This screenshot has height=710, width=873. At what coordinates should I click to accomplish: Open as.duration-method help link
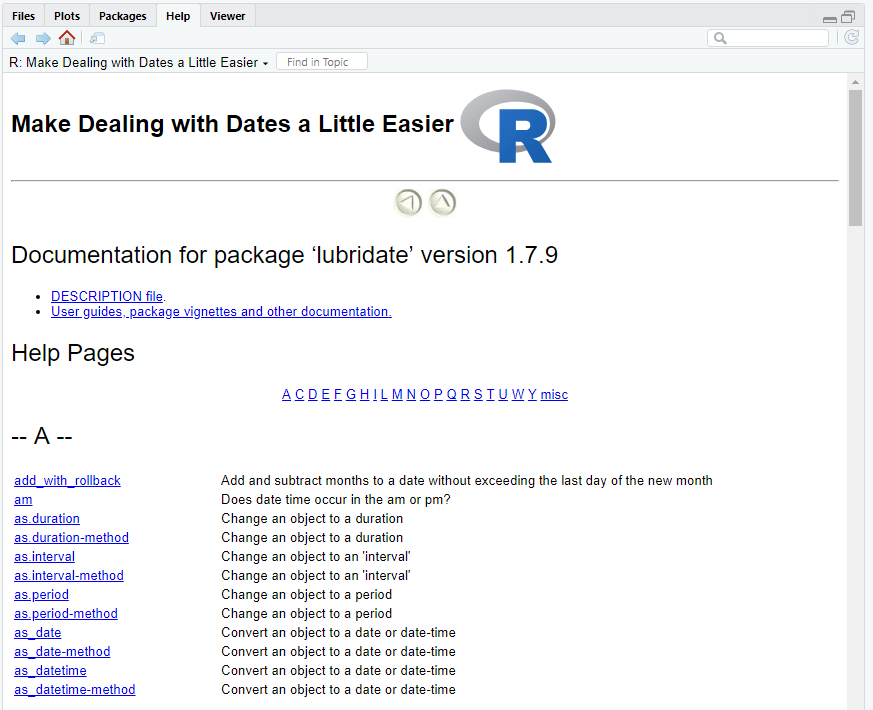point(71,537)
